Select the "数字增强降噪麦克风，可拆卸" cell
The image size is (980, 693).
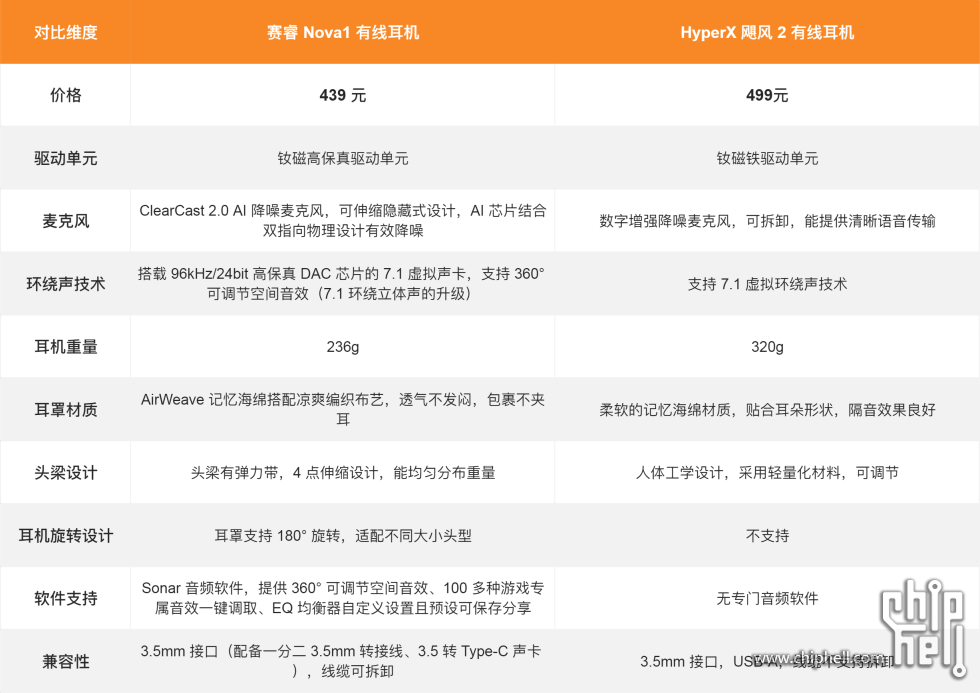point(767,221)
